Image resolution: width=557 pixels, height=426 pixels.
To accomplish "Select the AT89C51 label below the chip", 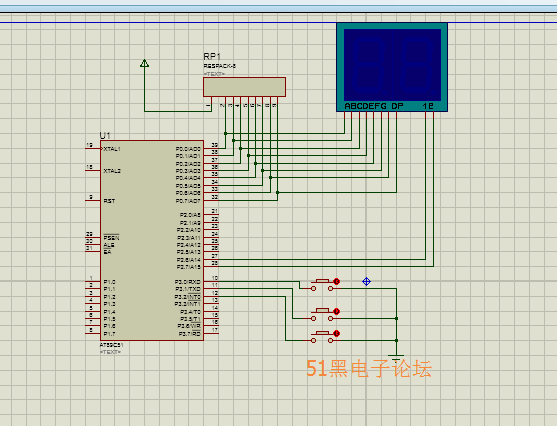I will pos(111,345).
